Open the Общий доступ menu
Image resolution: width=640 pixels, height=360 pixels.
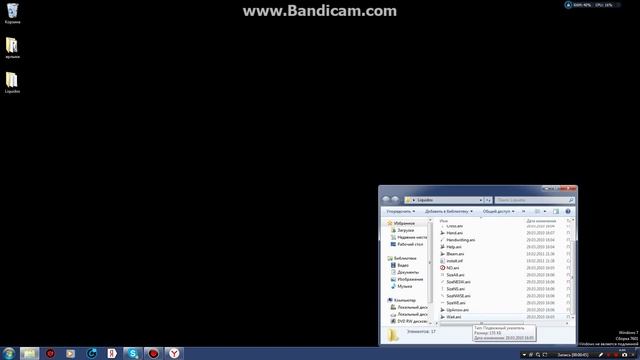point(498,211)
